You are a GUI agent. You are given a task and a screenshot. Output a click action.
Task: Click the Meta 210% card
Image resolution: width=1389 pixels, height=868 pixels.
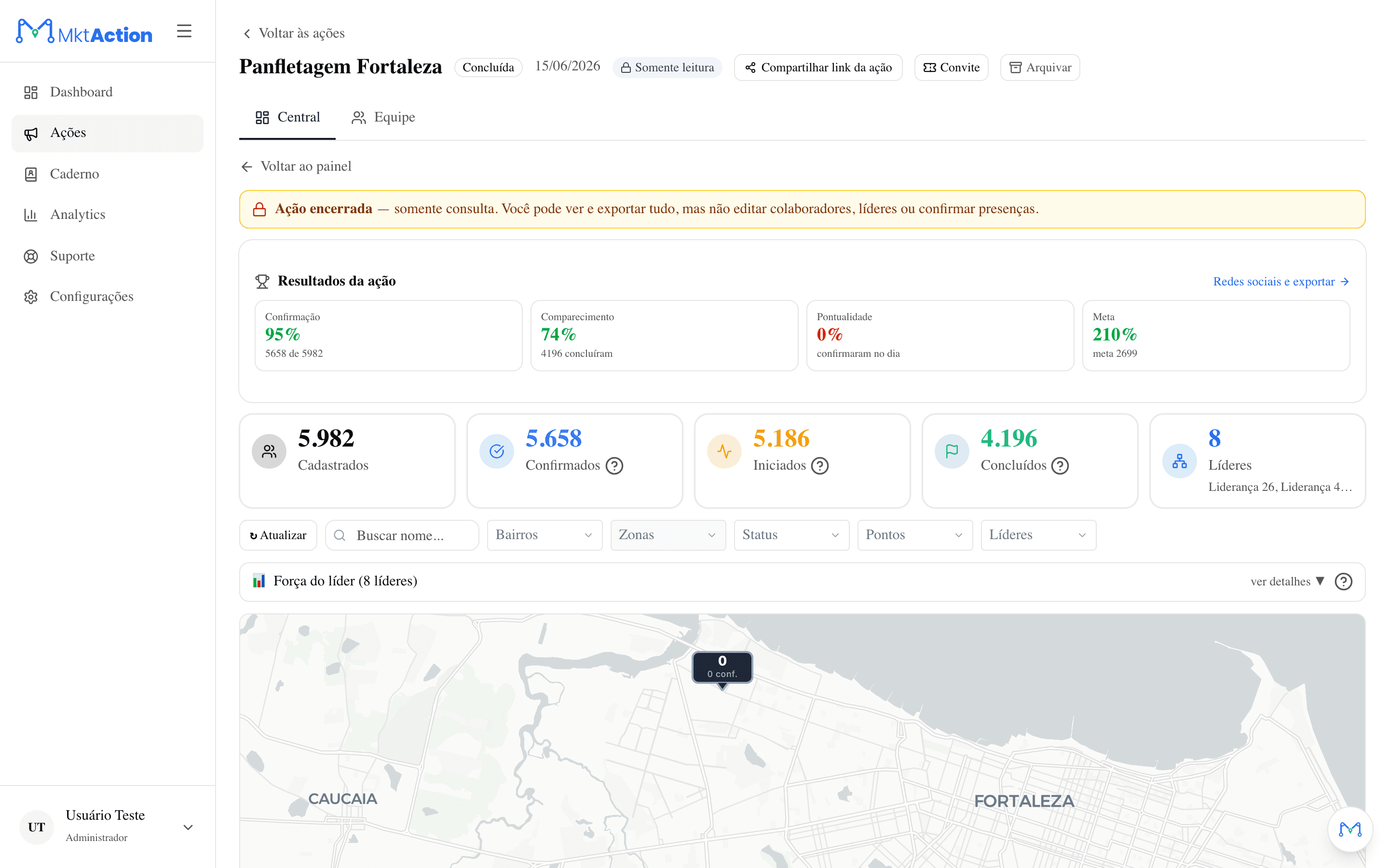pyautogui.click(x=1216, y=335)
